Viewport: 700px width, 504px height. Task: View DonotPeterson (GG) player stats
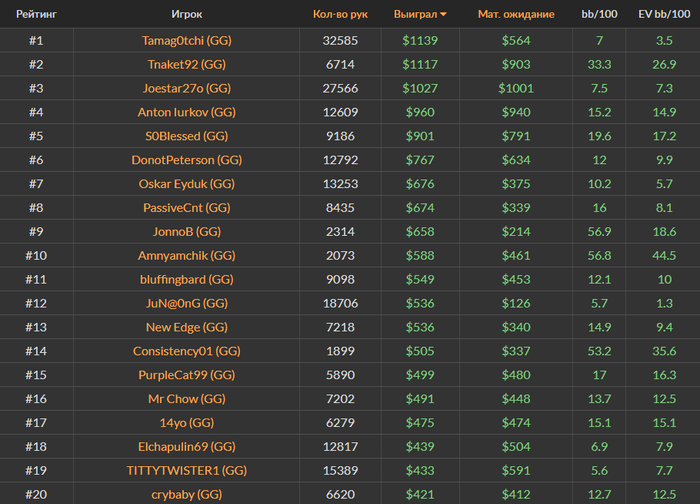[x=186, y=160]
